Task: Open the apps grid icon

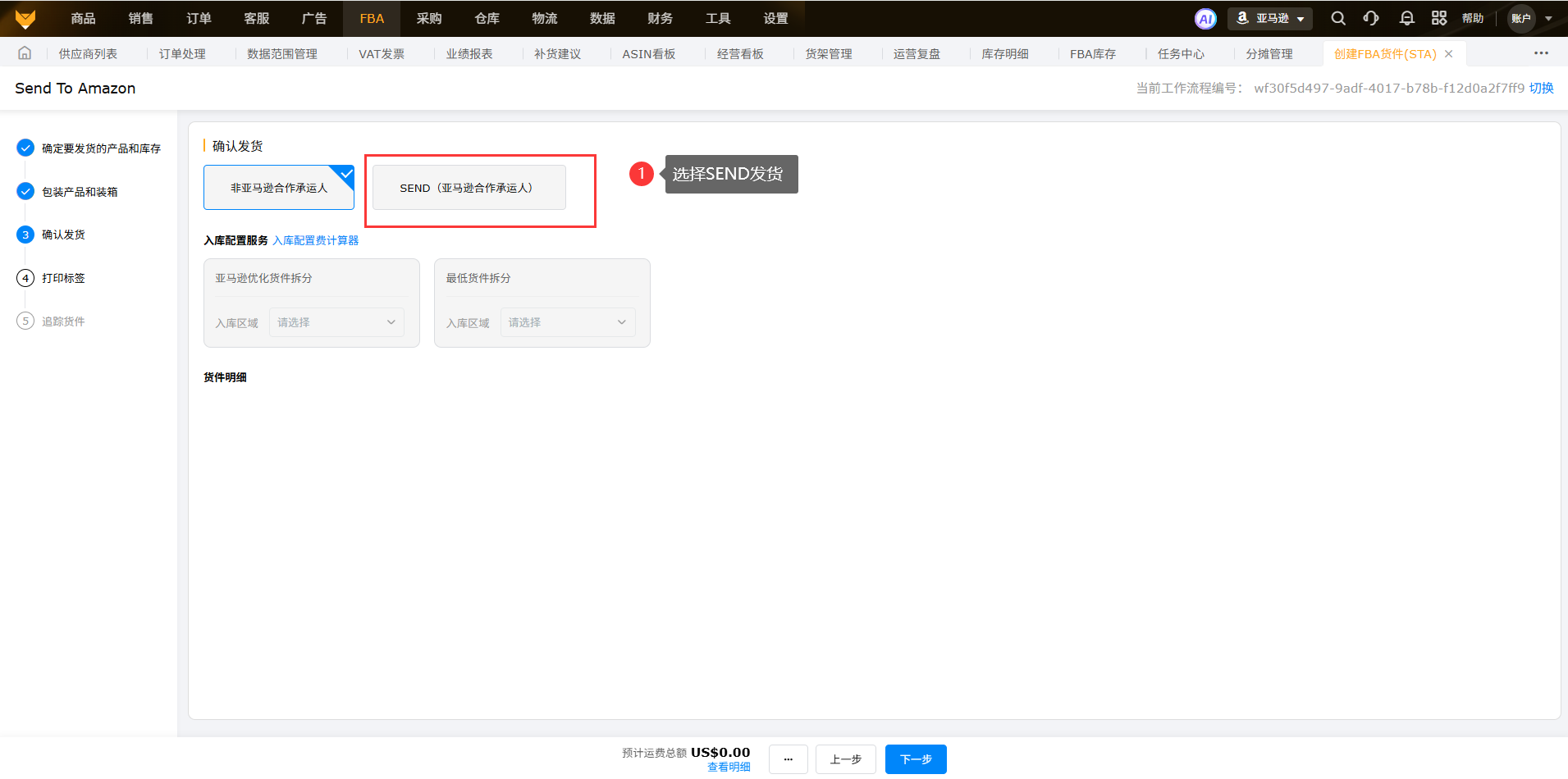Action: click(x=1439, y=18)
